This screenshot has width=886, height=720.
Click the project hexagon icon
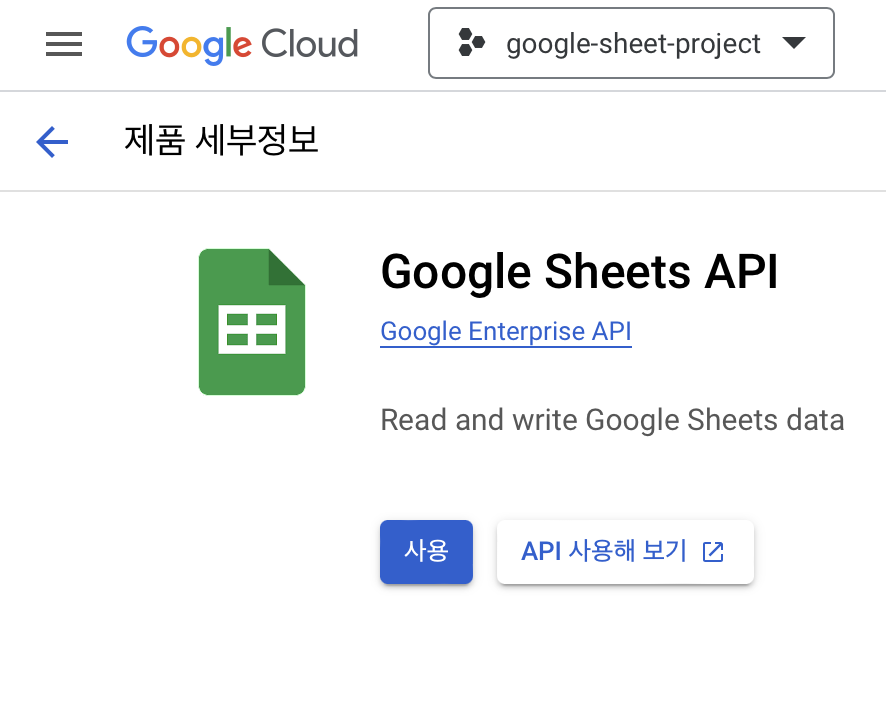click(x=471, y=42)
